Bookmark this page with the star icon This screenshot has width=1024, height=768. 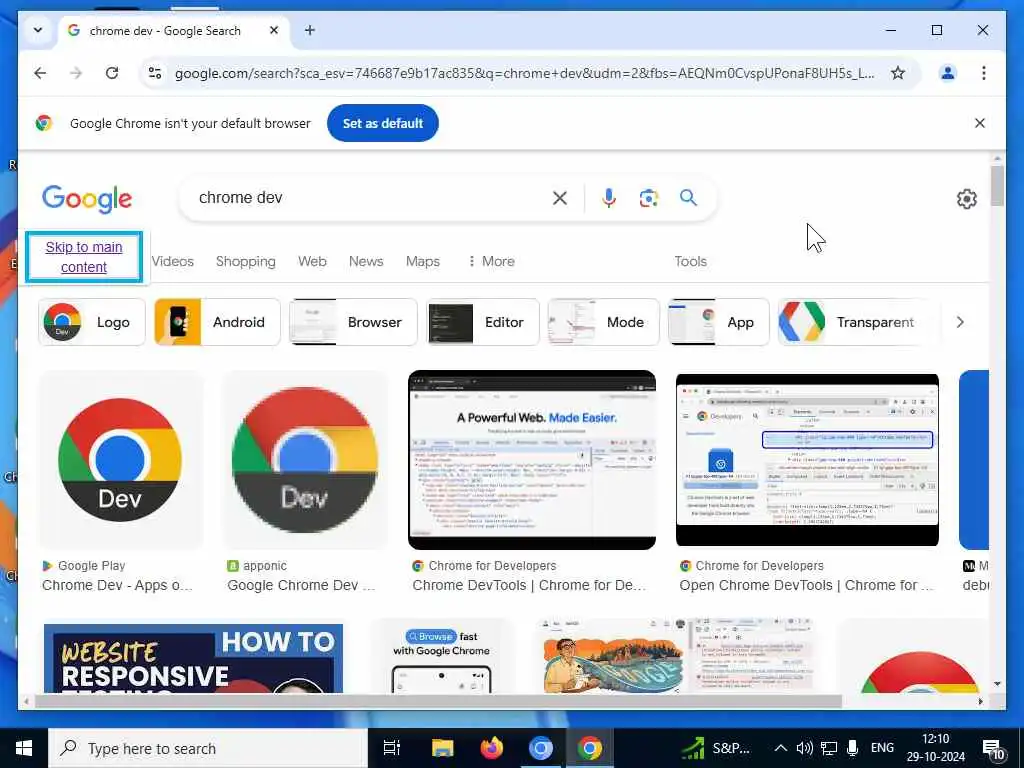tap(898, 73)
